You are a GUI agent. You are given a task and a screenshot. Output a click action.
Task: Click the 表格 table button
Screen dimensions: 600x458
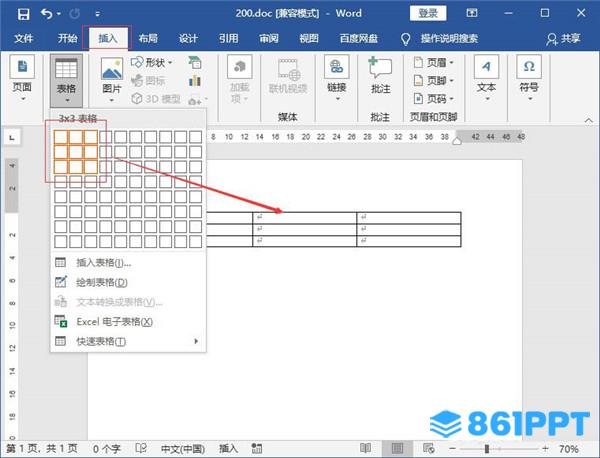click(66, 81)
